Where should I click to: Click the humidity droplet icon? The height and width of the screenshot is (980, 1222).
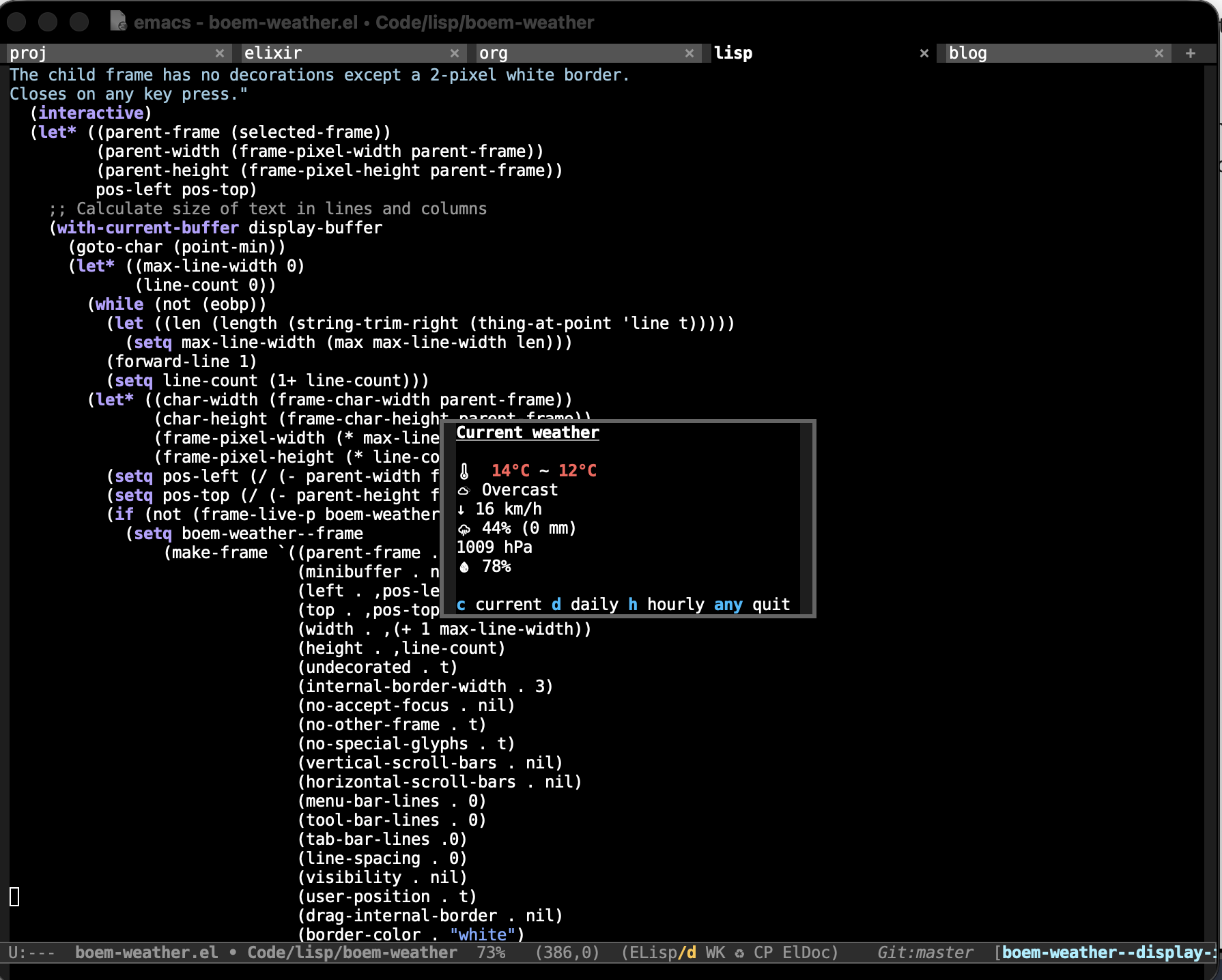point(464,567)
